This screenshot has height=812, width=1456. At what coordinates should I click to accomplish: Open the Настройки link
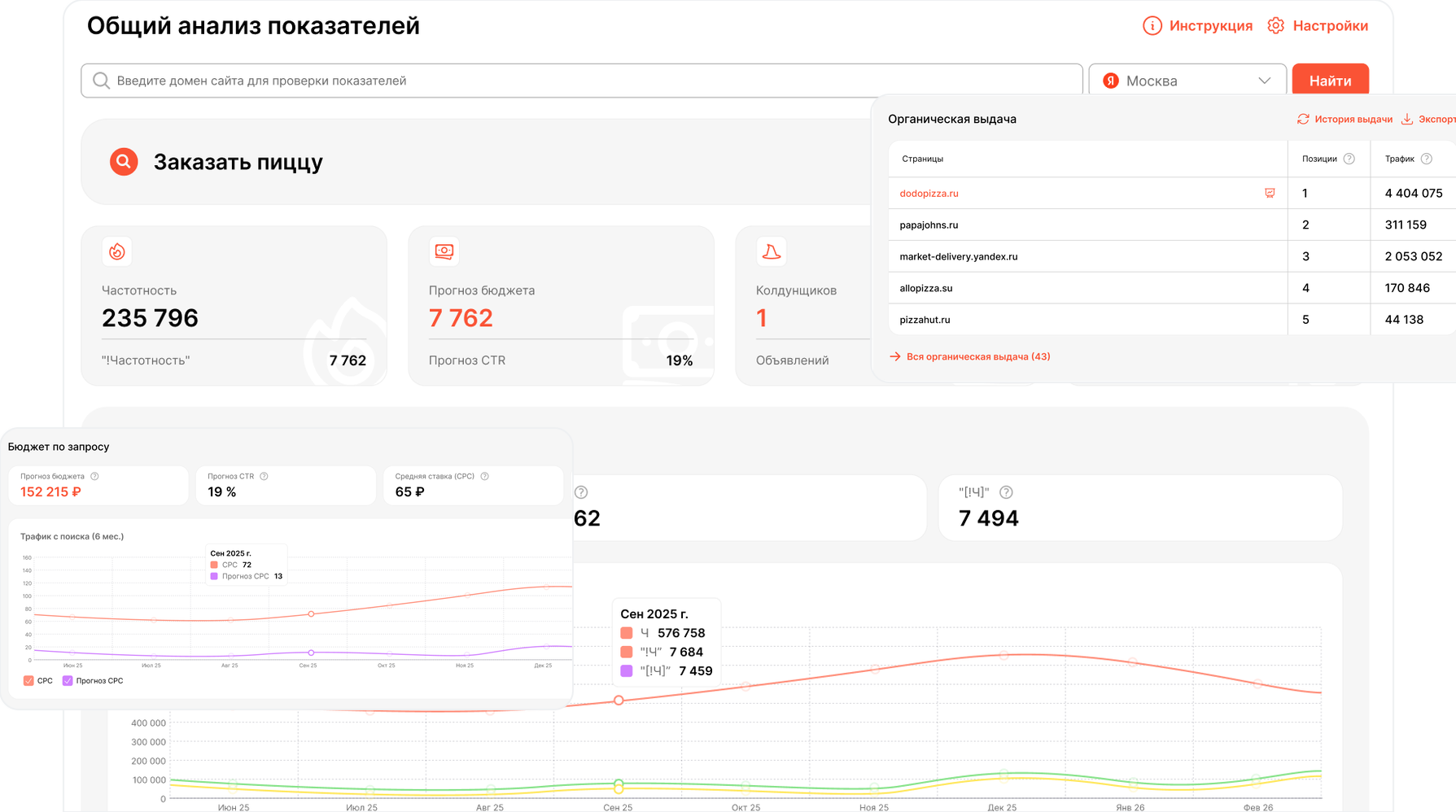pos(1330,26)
